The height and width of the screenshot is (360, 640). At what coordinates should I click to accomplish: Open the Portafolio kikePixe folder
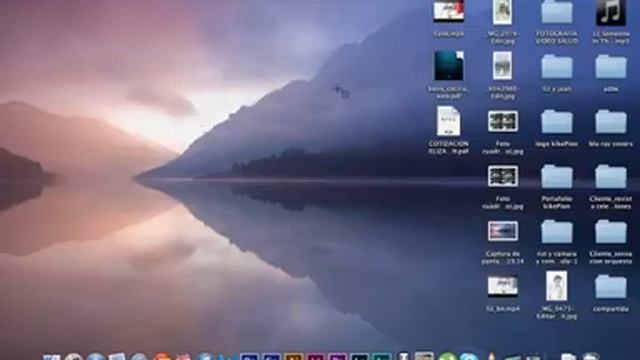557,177
